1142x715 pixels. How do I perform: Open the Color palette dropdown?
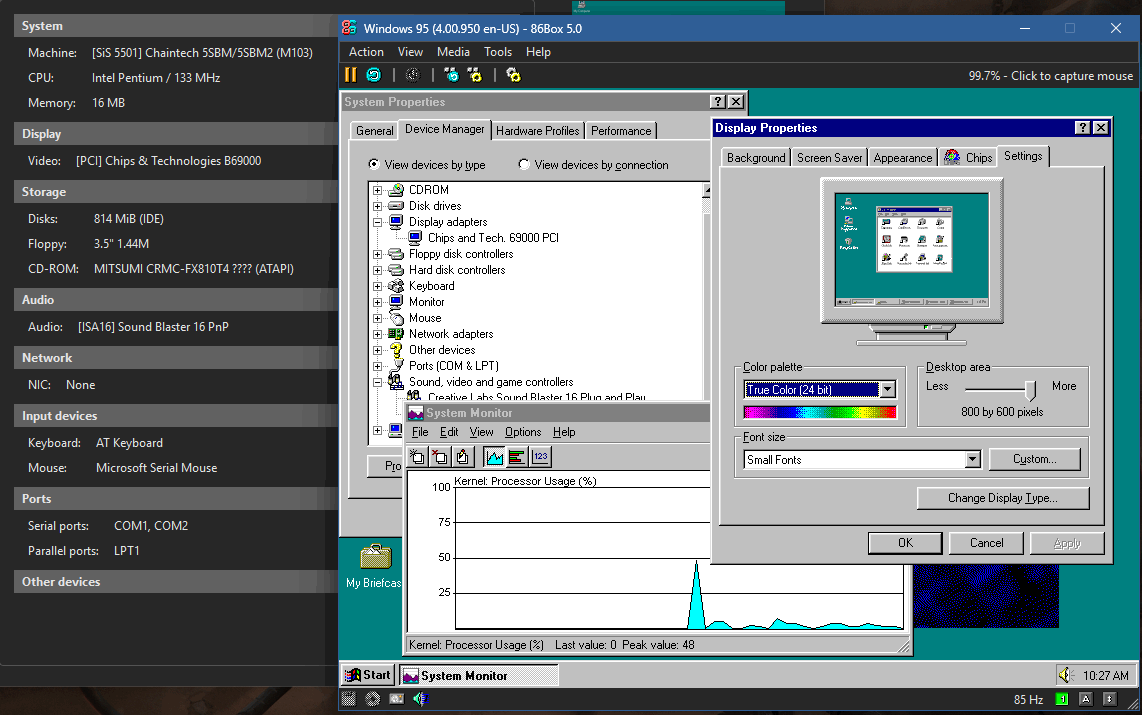click(x=886, y=389)
